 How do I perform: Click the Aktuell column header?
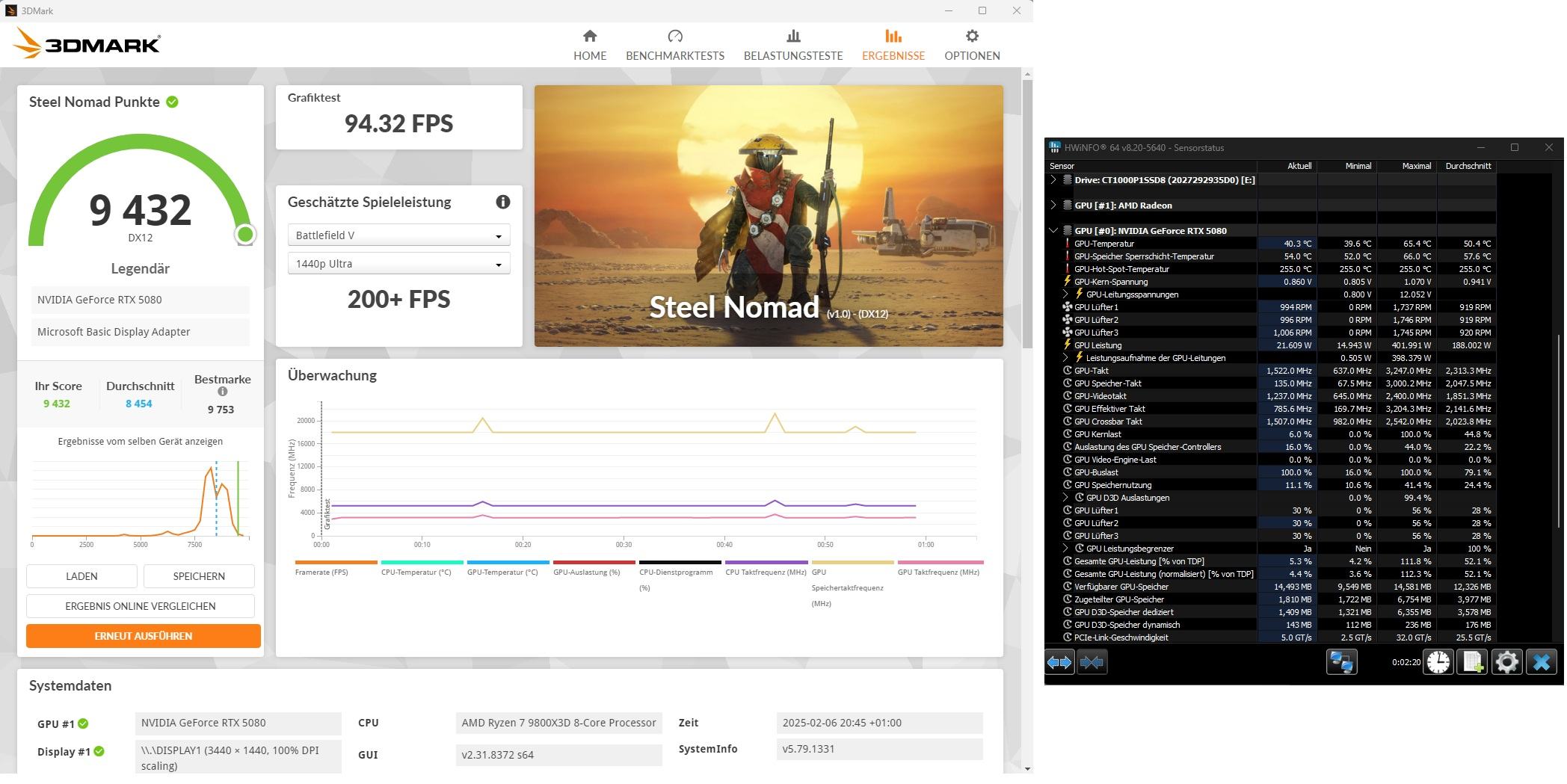pyautogui.click(x=1287, y=166)
